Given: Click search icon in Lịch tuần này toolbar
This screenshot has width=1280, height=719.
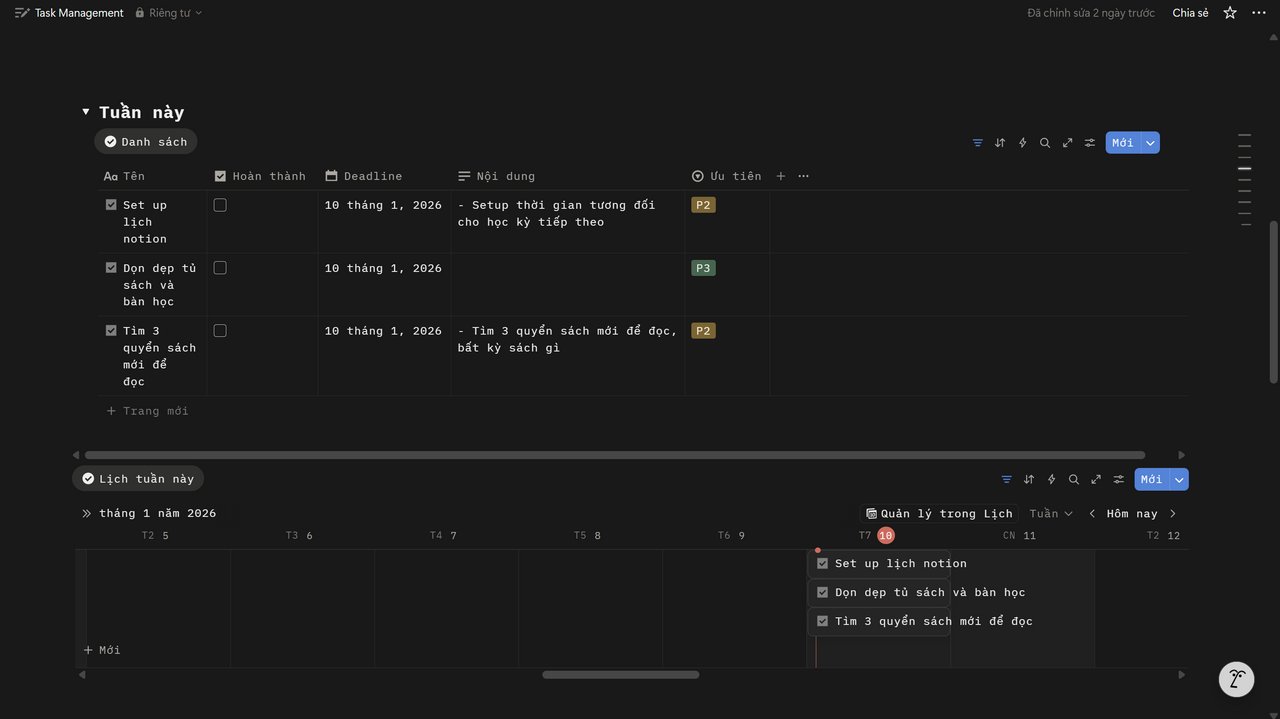Looking at the screenshot, I should [x=1074, y=480].
